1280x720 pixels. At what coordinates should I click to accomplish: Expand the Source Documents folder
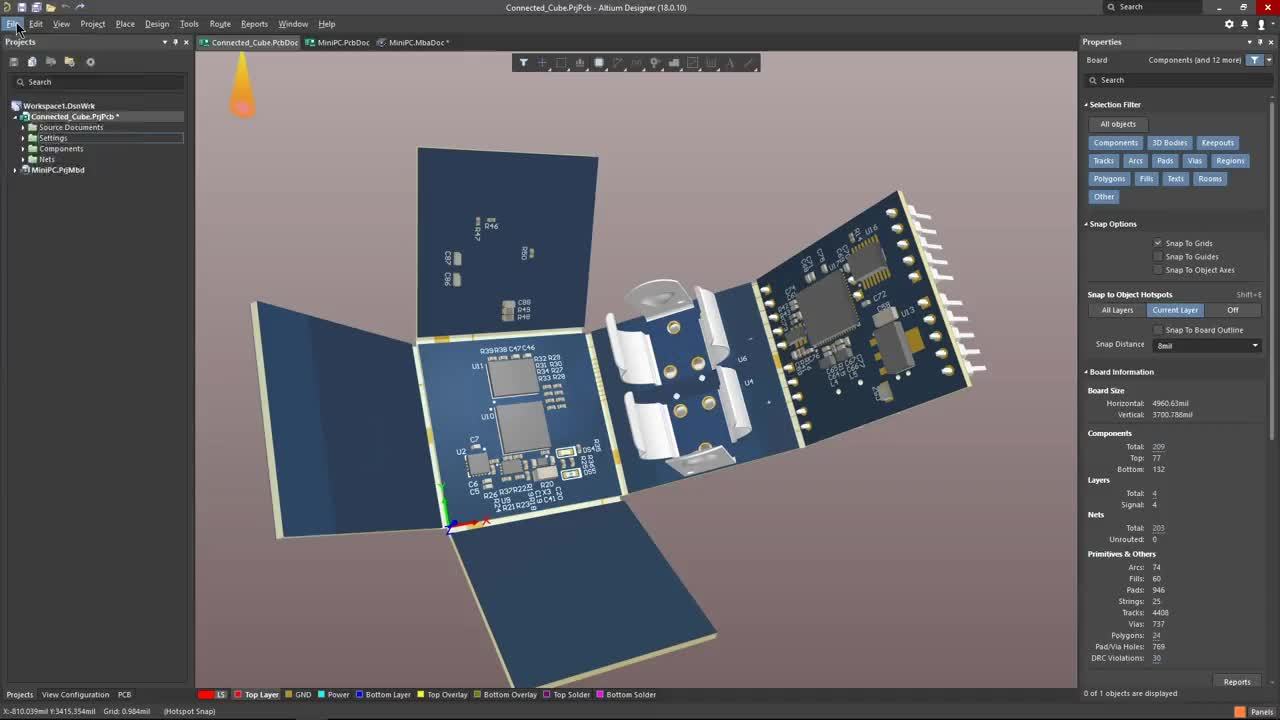[x=23, y=127]
